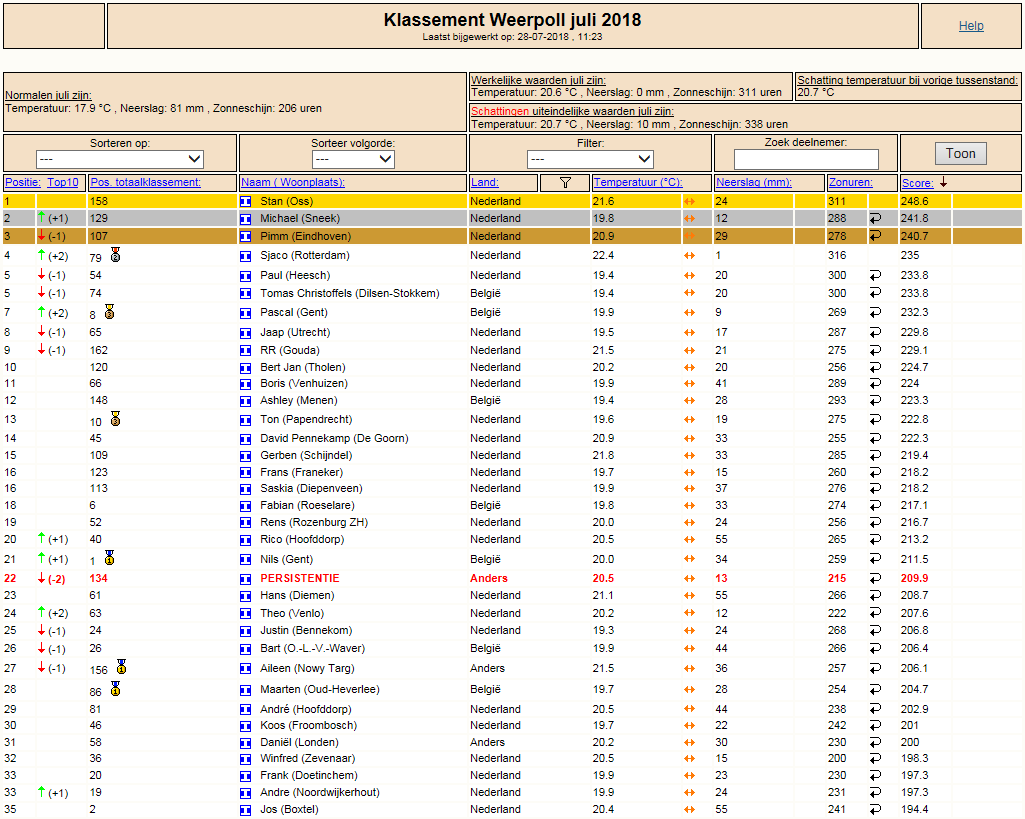Click the orange double-arrow icon in RR (Gouda) row
Image resolution: width=1025 pixels, height=819 pixels.
tap(689, 351)
